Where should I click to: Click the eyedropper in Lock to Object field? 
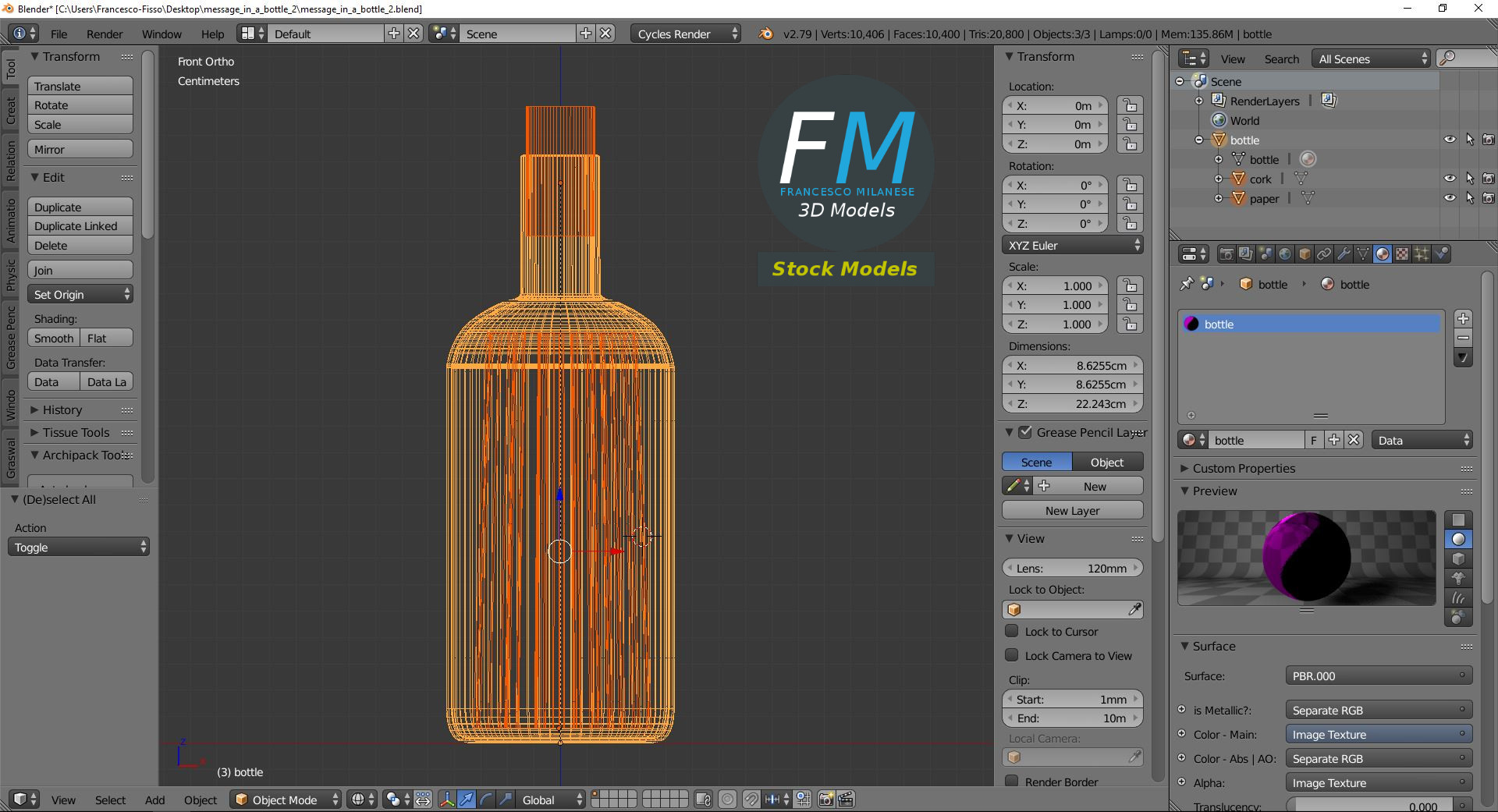click(x=1134, y=610)
